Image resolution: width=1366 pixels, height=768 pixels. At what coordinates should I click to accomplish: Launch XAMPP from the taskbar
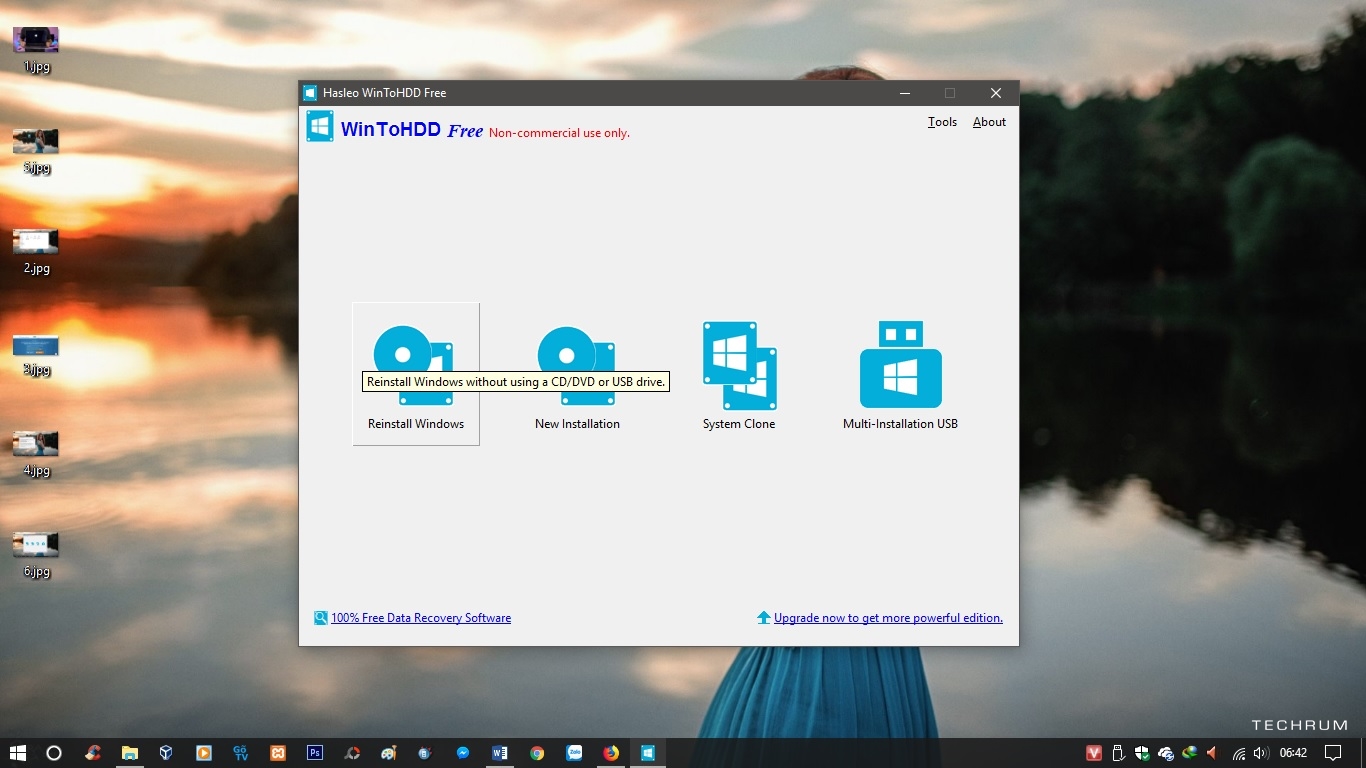click(x=278, y=753)
